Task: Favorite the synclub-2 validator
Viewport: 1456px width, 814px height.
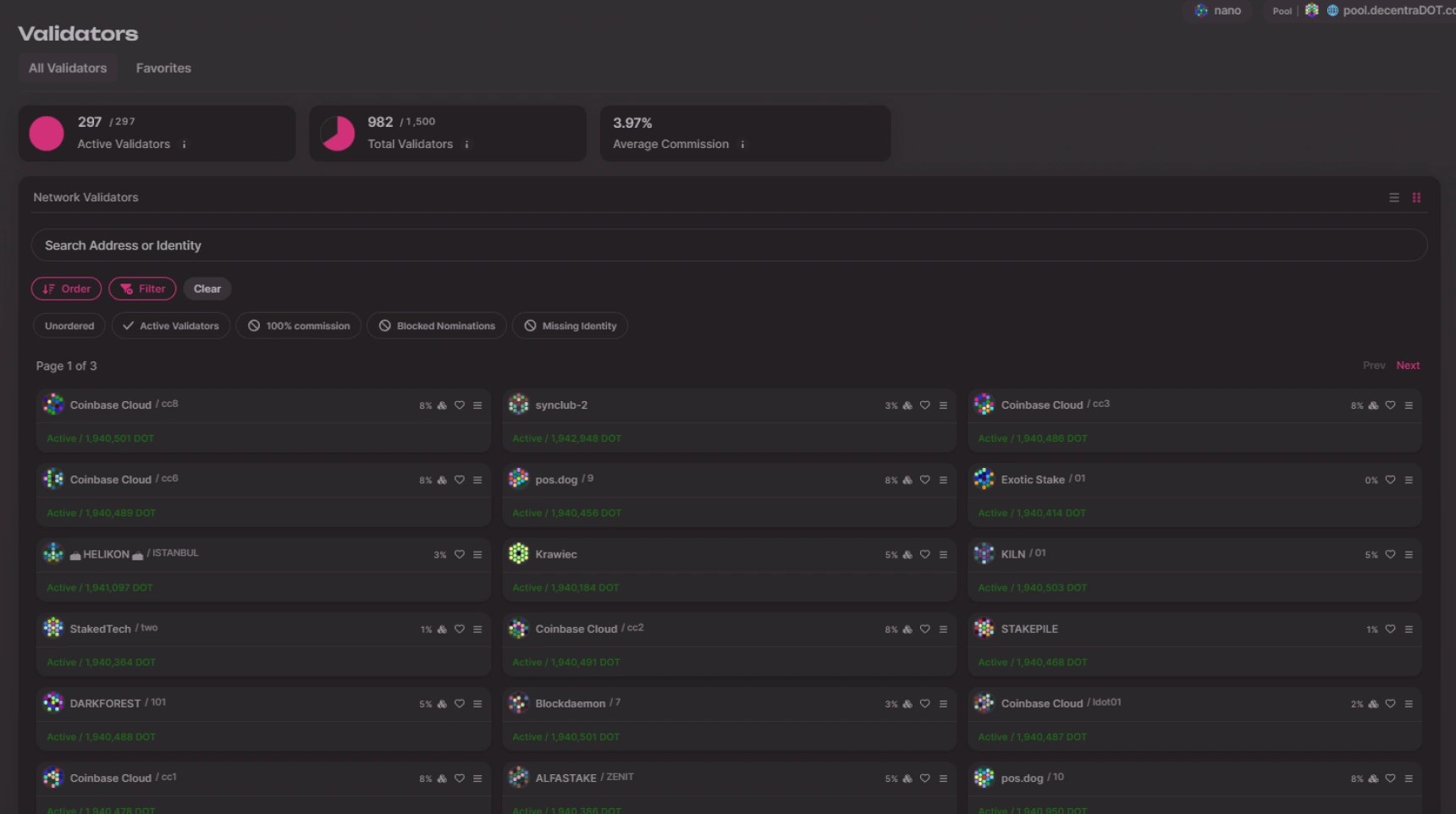Action: click(925, 405)
